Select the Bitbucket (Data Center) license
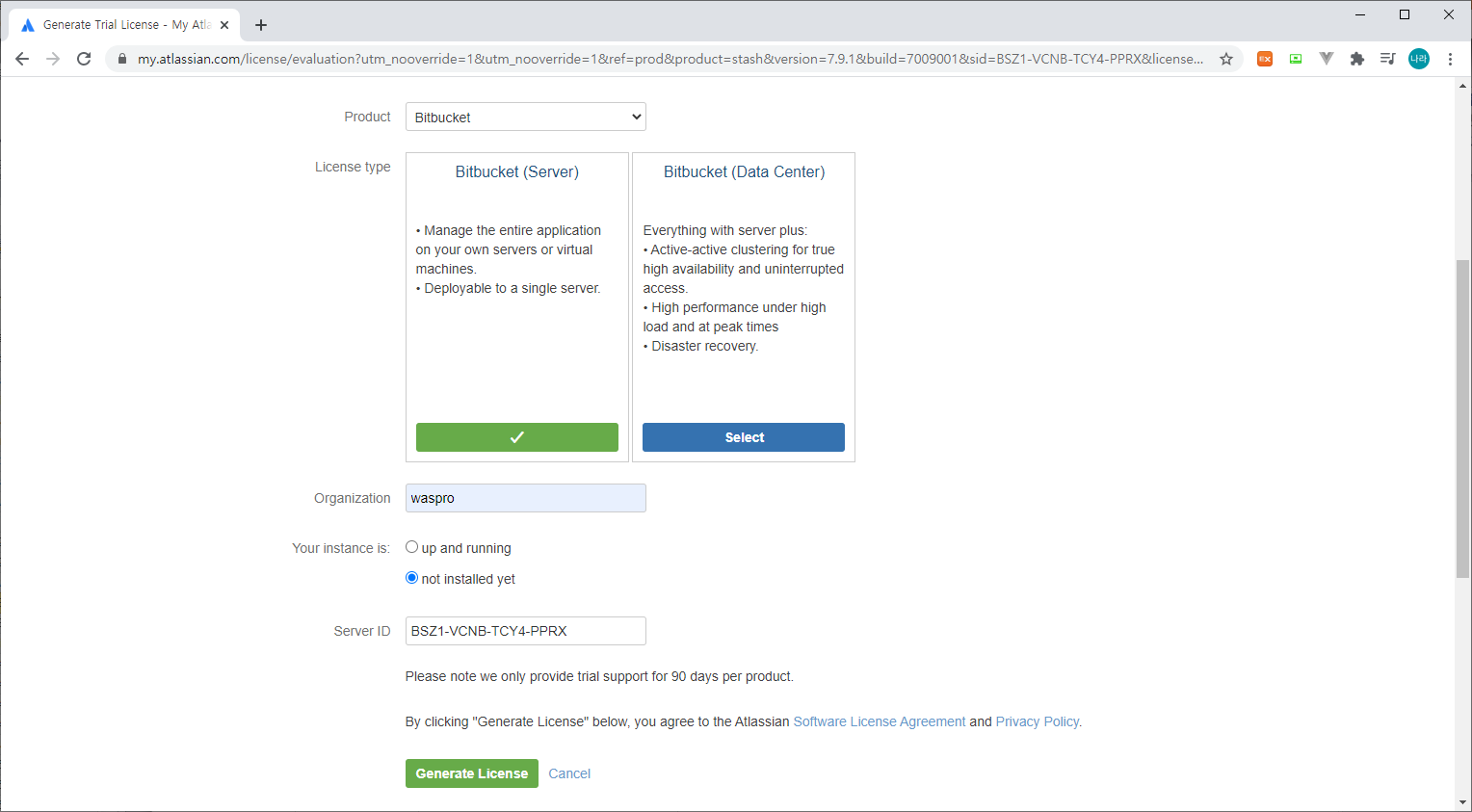 pyautogui.click(x=744, y=437)
